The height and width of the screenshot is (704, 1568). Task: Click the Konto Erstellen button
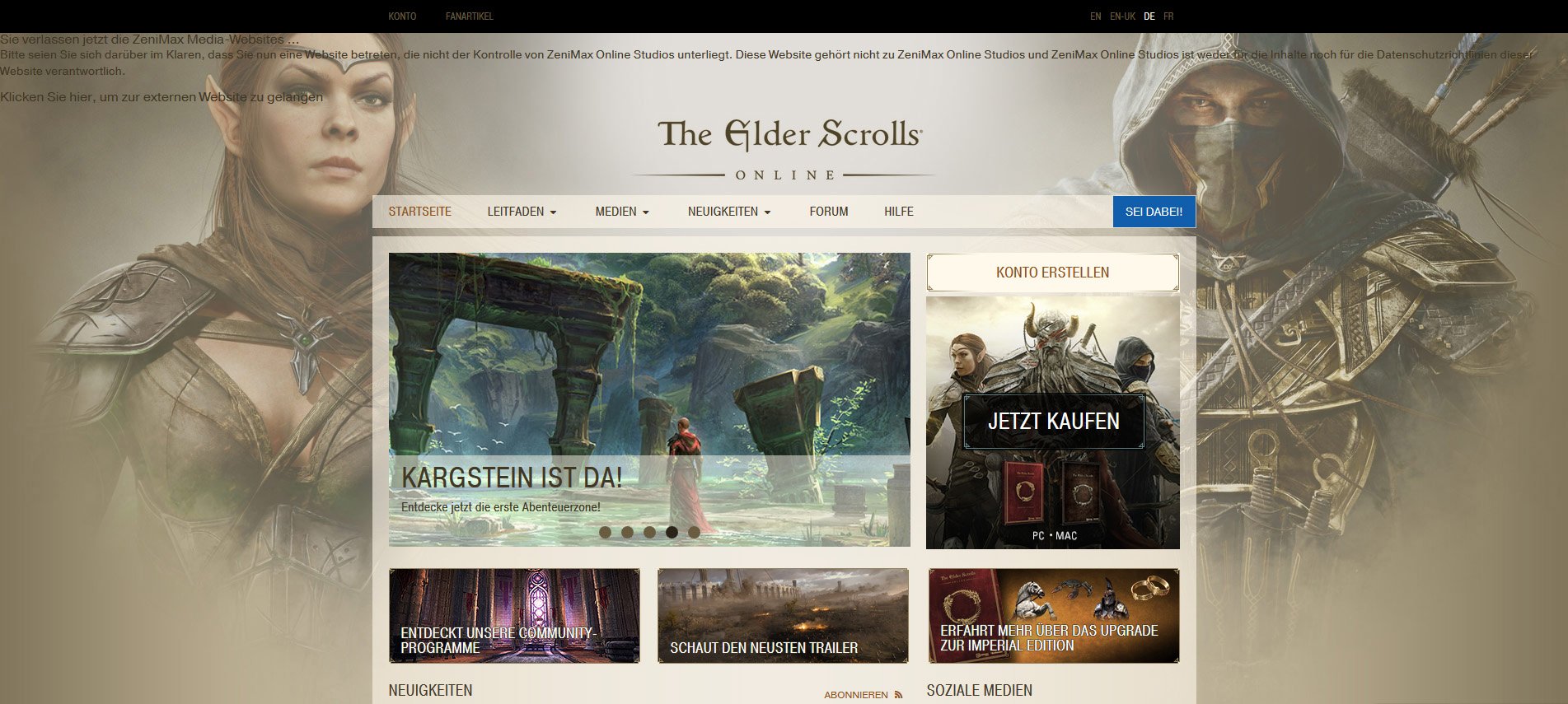[x=1053, y=273]
